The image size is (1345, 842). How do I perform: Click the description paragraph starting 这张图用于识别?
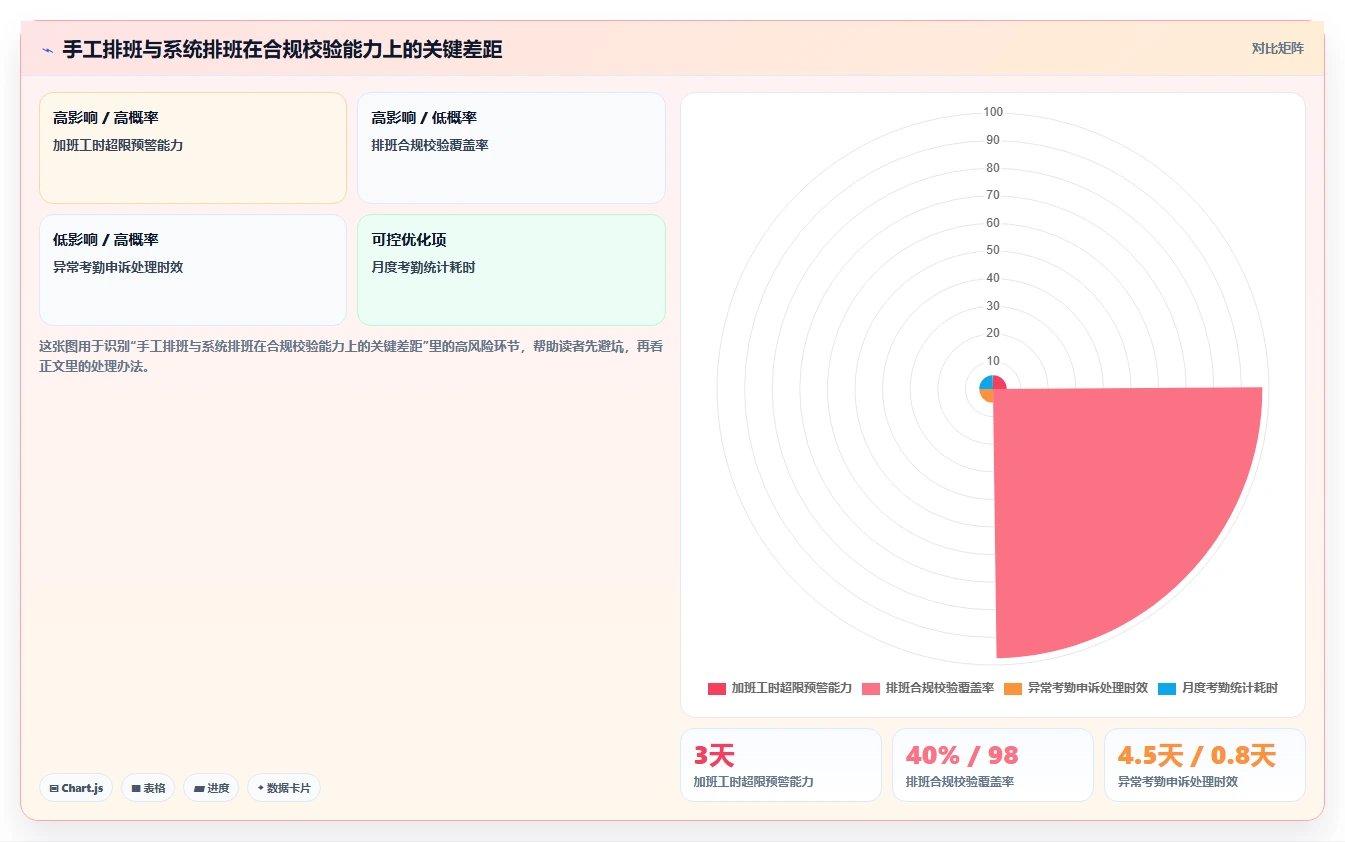click(351, 356)
